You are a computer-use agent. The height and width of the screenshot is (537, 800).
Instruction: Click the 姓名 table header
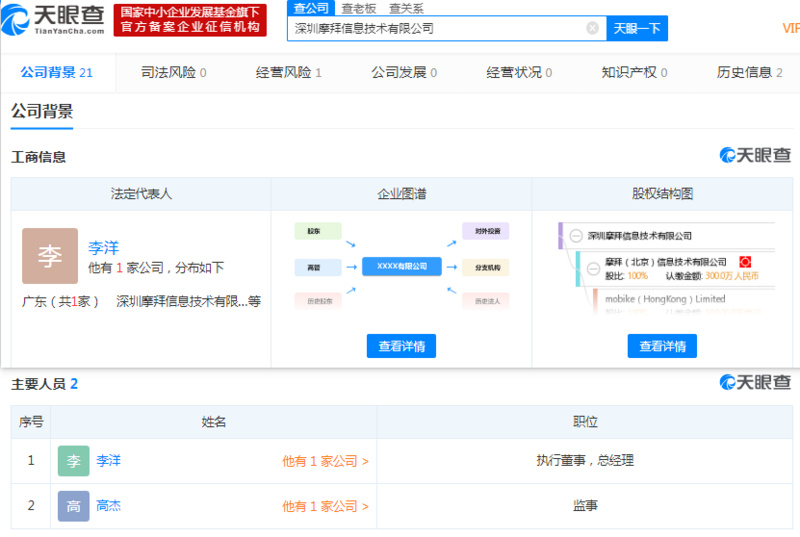coord(214,422)
